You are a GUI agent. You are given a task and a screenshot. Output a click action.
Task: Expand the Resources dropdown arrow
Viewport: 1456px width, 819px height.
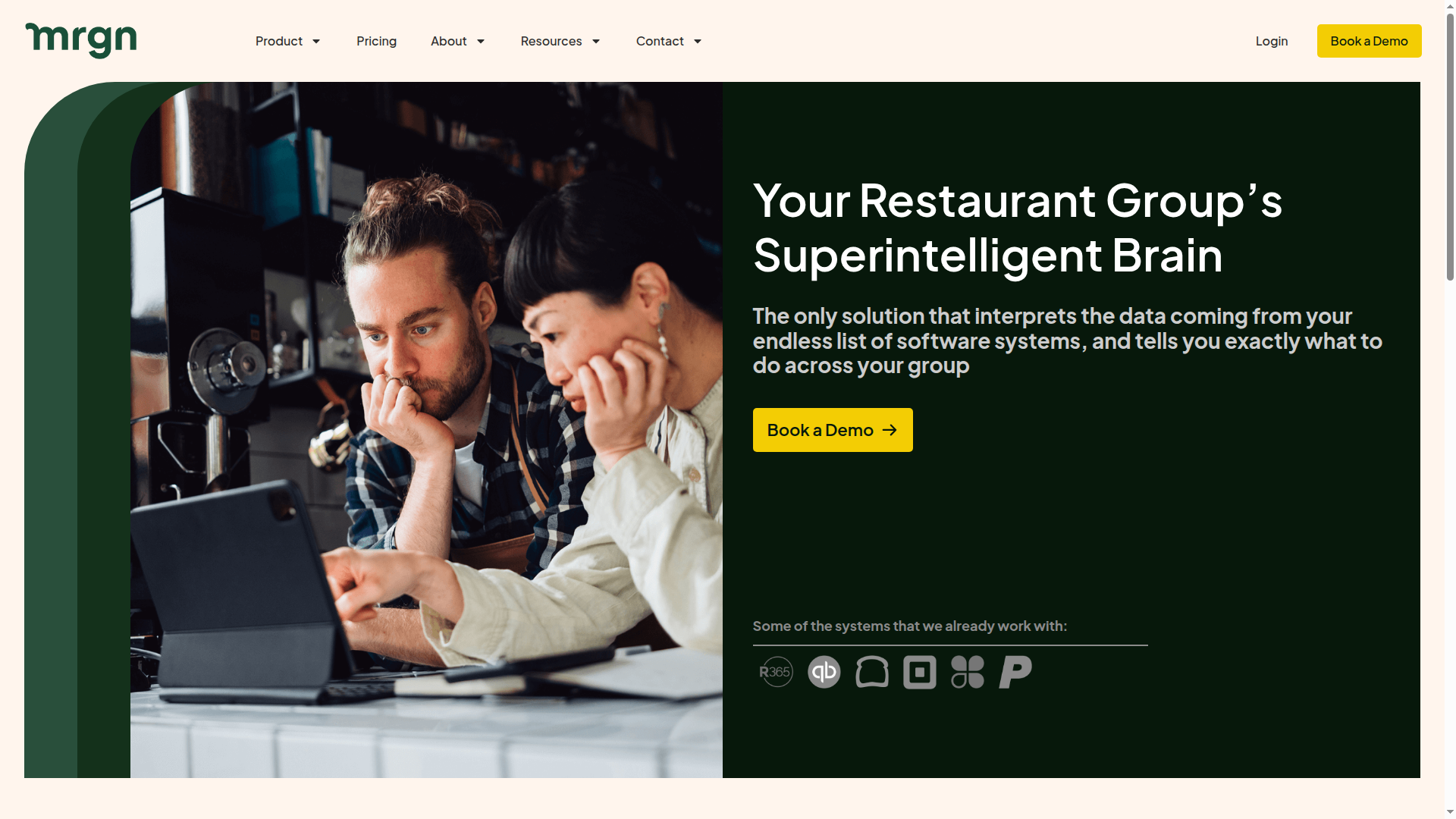pos(596,41)
